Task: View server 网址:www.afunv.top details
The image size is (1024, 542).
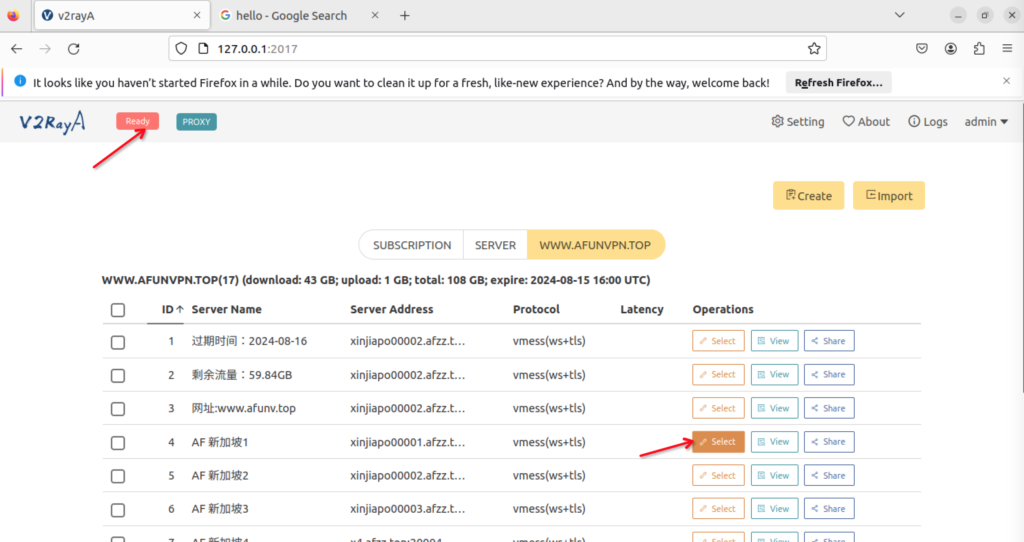Action: coord(774,408)
